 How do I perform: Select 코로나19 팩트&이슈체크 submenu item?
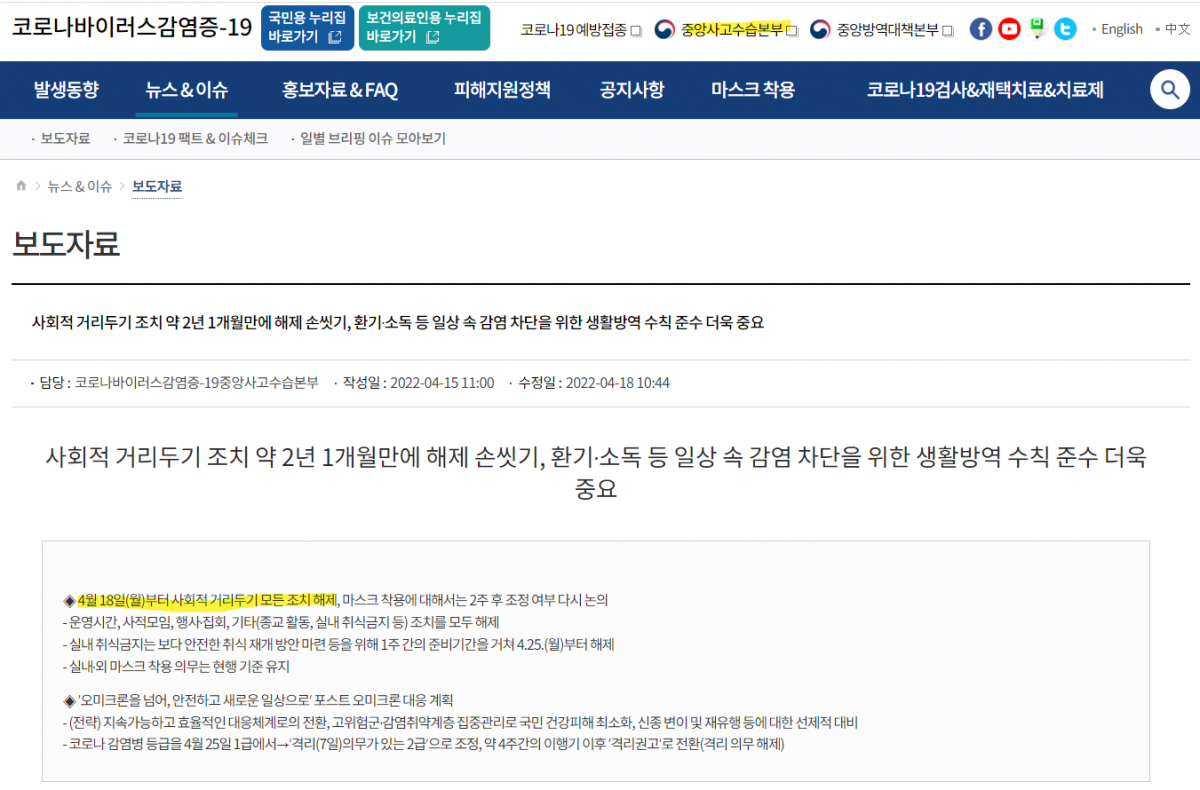195,139
